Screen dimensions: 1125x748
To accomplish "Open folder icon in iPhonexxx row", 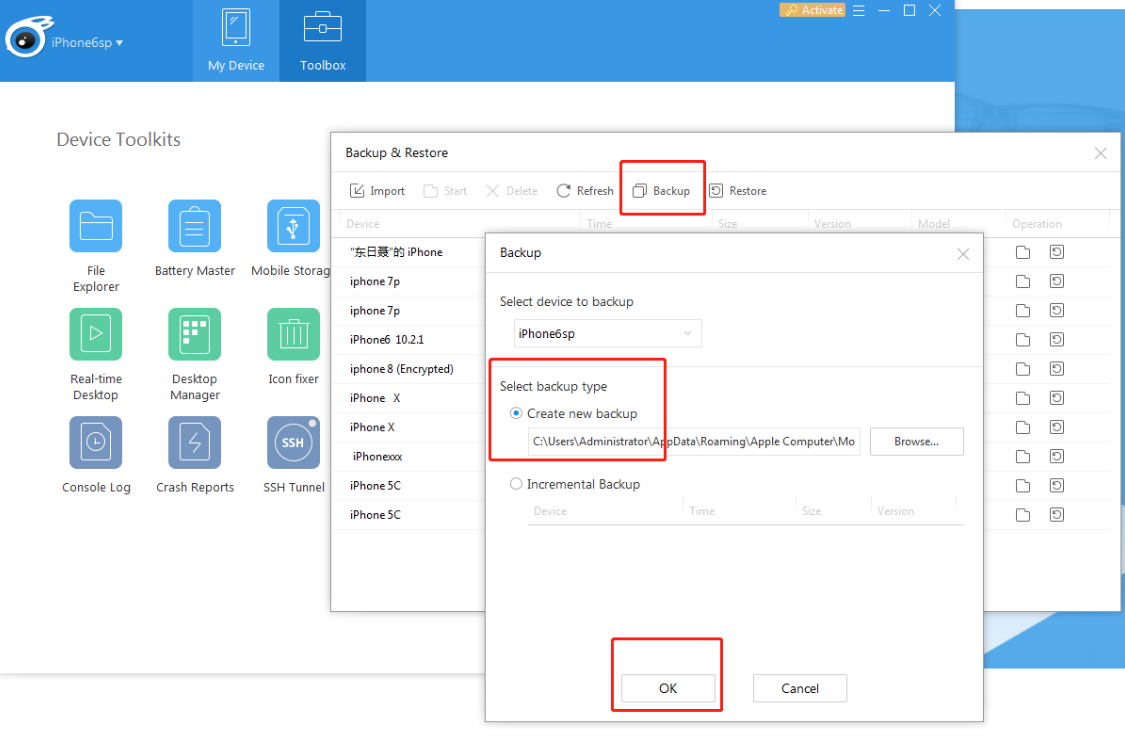I will tap(1022, 456).
